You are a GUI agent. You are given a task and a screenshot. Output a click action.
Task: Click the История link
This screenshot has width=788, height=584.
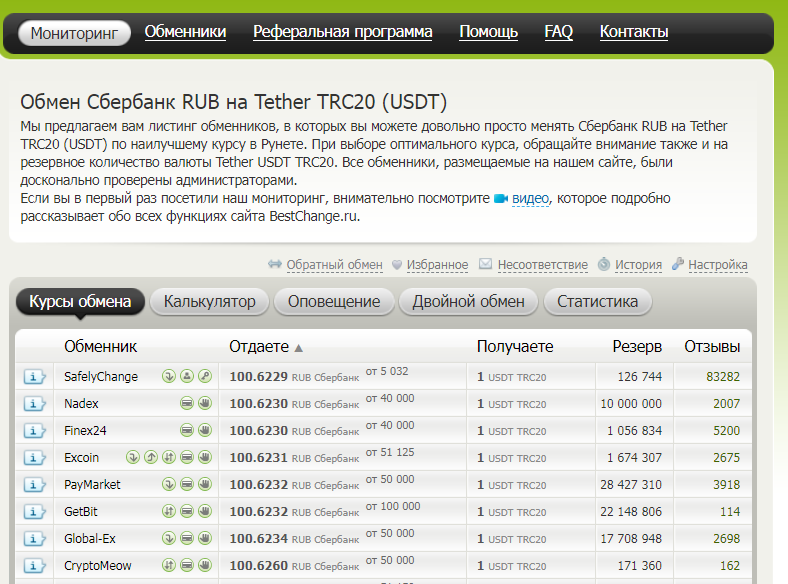click(x=638, y=265)
